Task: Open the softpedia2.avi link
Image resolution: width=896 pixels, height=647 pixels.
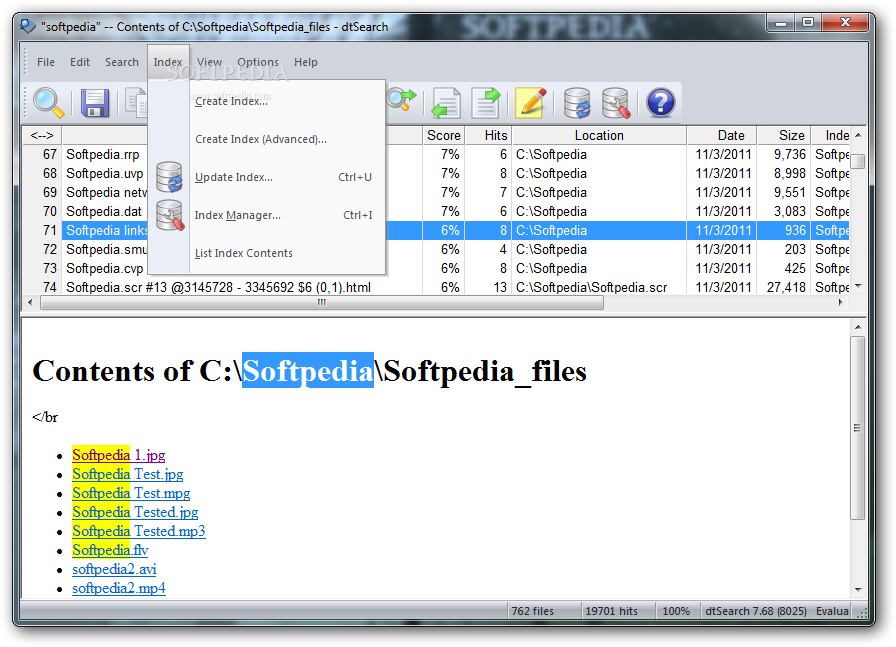Action: tap(114, 569)
